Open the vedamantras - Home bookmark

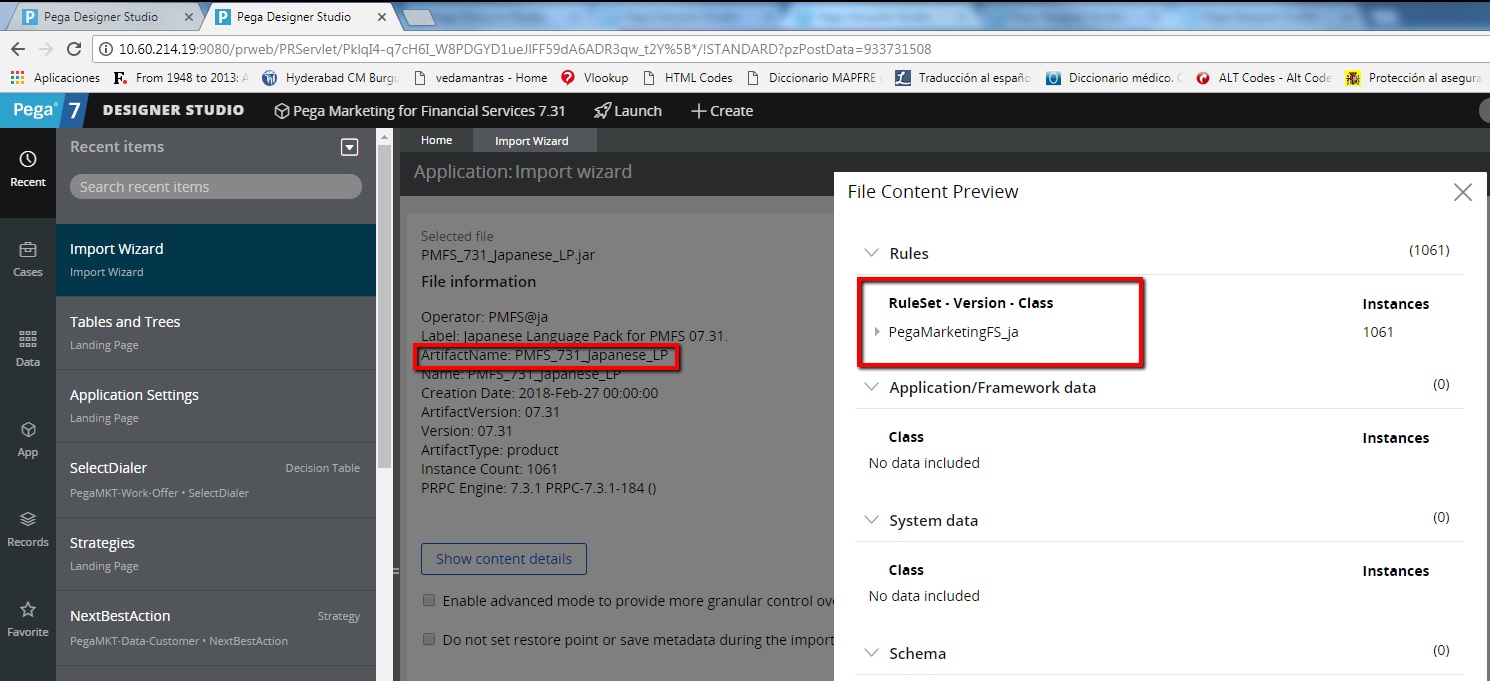tap(479, 77)
